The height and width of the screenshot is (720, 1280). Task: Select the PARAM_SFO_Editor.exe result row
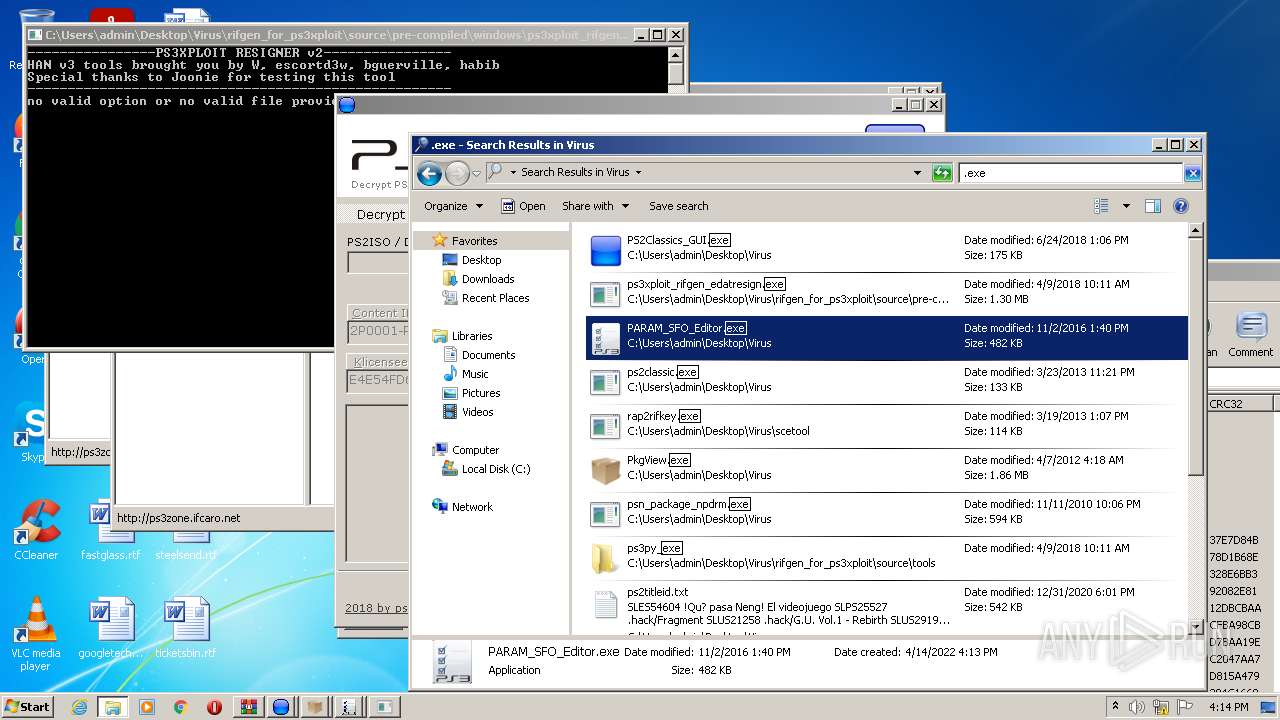[x=887, y=338]
